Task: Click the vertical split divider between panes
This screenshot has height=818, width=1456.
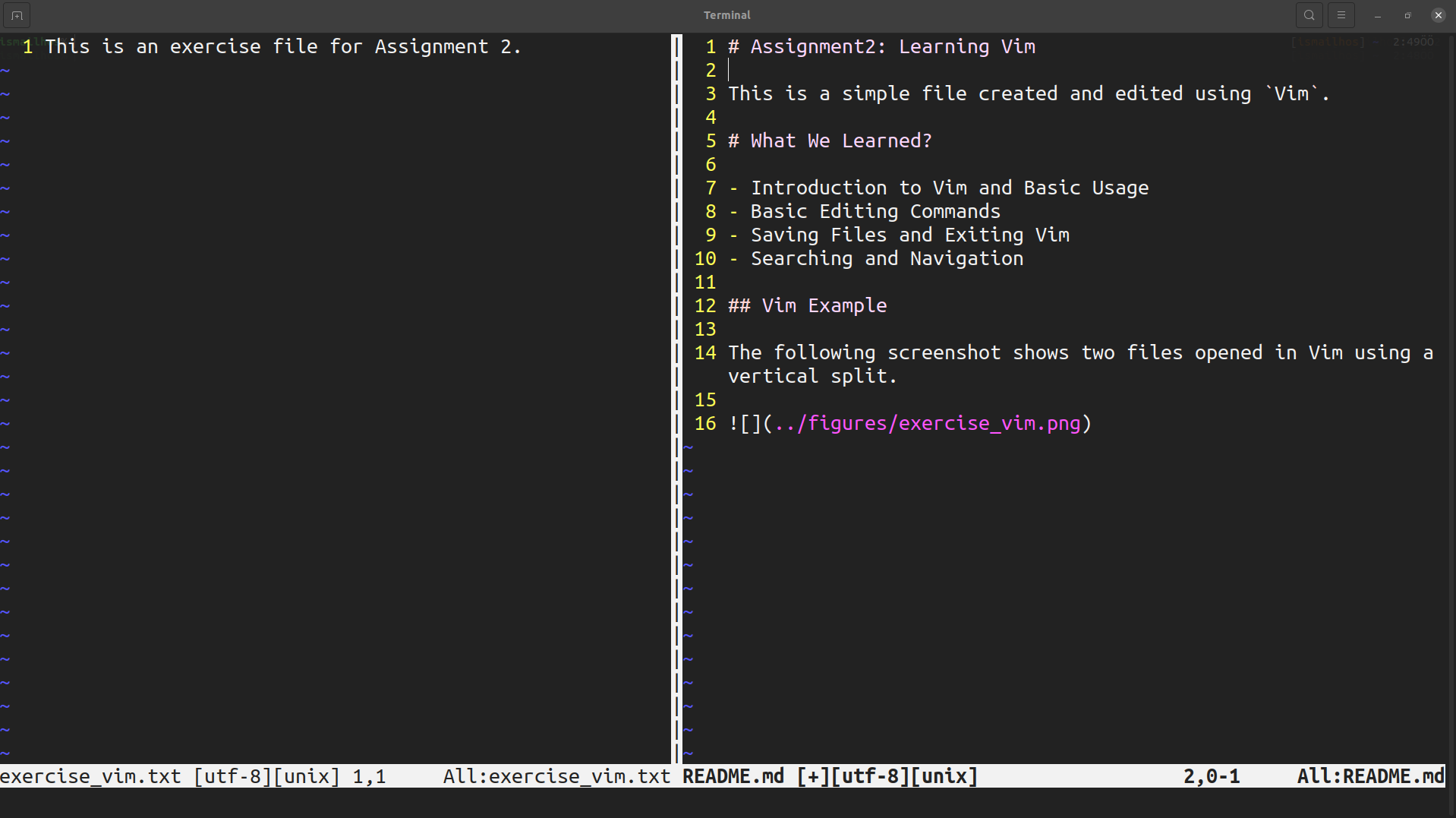Action: coord(676,395)
